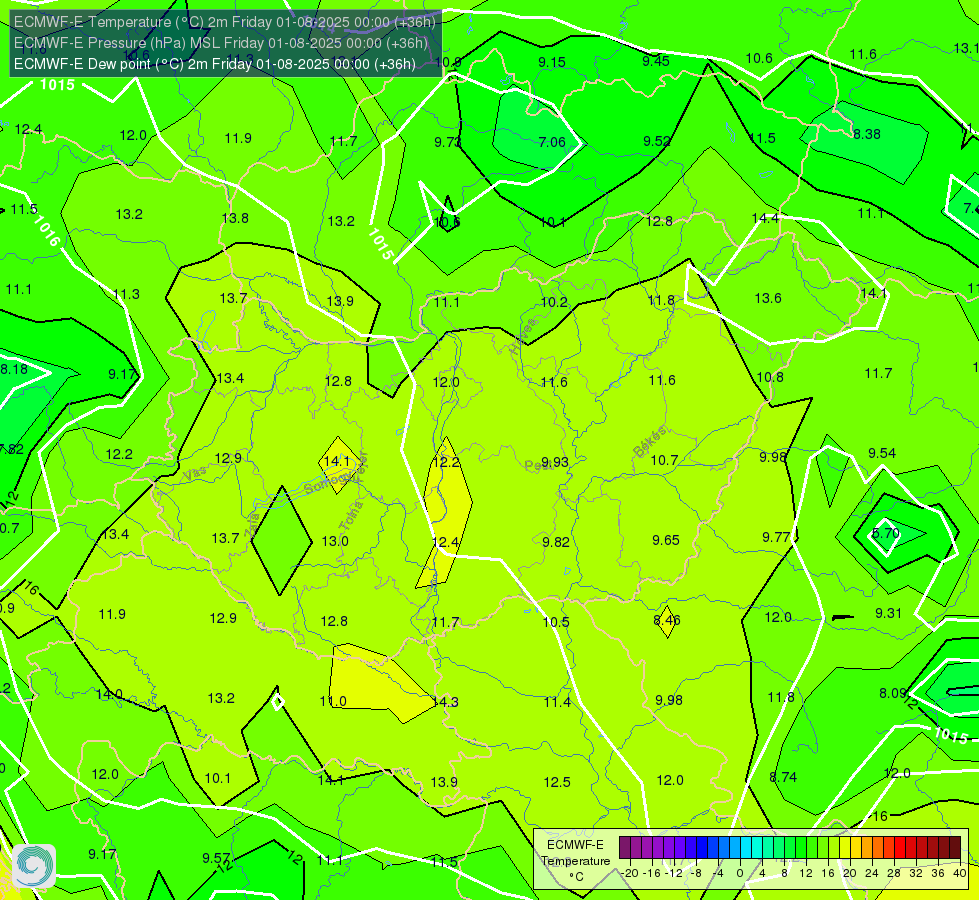
Task: Click the 13.9 dew point value
Action: pos(340,301)
